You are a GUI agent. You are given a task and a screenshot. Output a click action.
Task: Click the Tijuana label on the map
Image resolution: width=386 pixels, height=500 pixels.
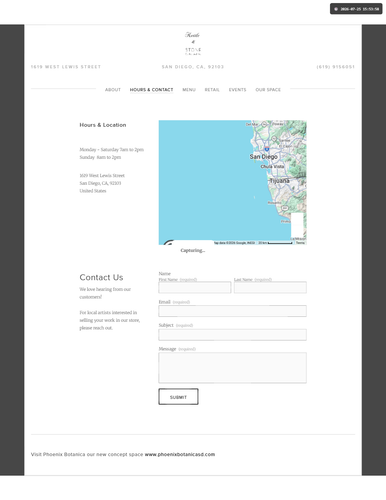[x=279, y=181]
